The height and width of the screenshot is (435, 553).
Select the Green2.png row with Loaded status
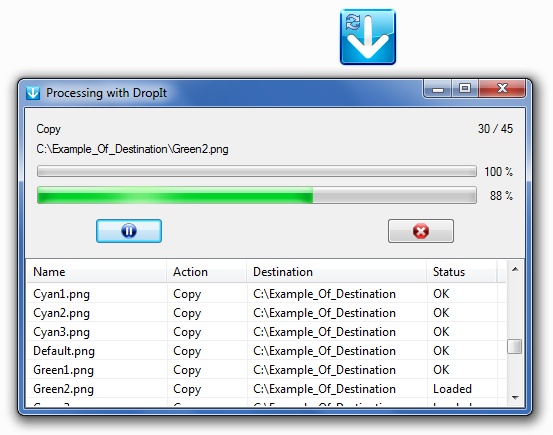[x=267, y=389]
